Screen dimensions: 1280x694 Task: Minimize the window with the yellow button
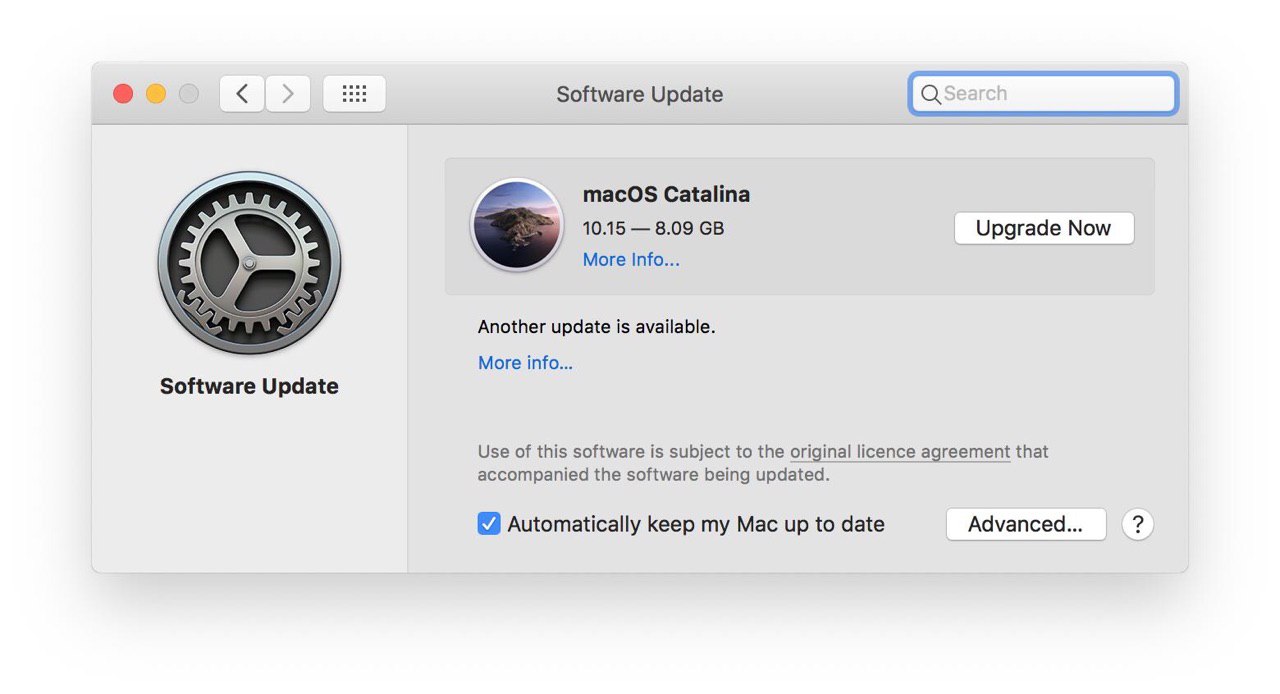156,94
